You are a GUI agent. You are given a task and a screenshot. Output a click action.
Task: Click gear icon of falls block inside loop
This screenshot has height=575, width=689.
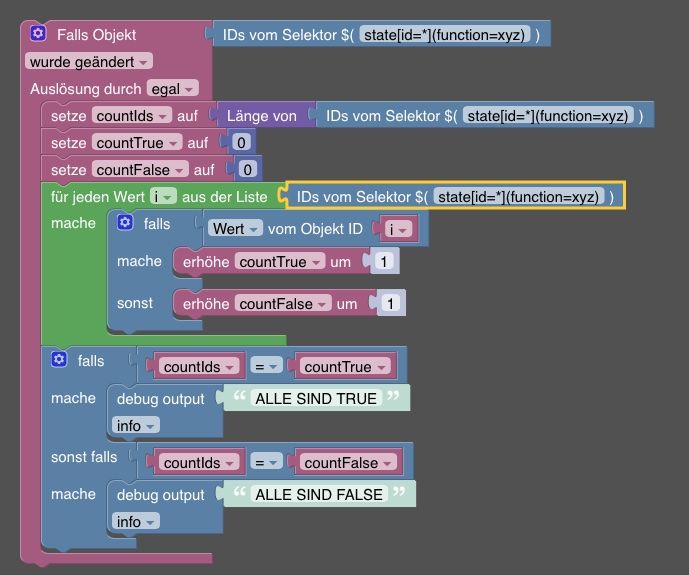[x=125, y=222]
